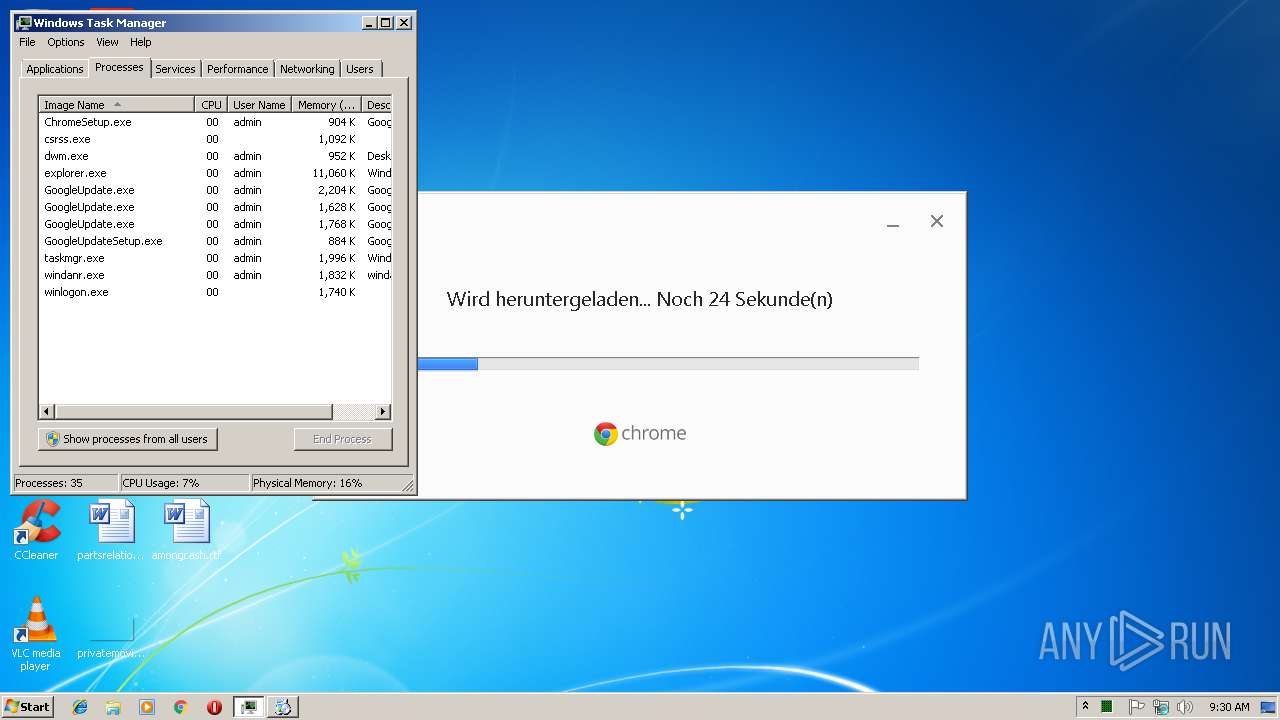Open the Performance tab
The width and height of the screenshot is (1280, 720).
(237, 69)
